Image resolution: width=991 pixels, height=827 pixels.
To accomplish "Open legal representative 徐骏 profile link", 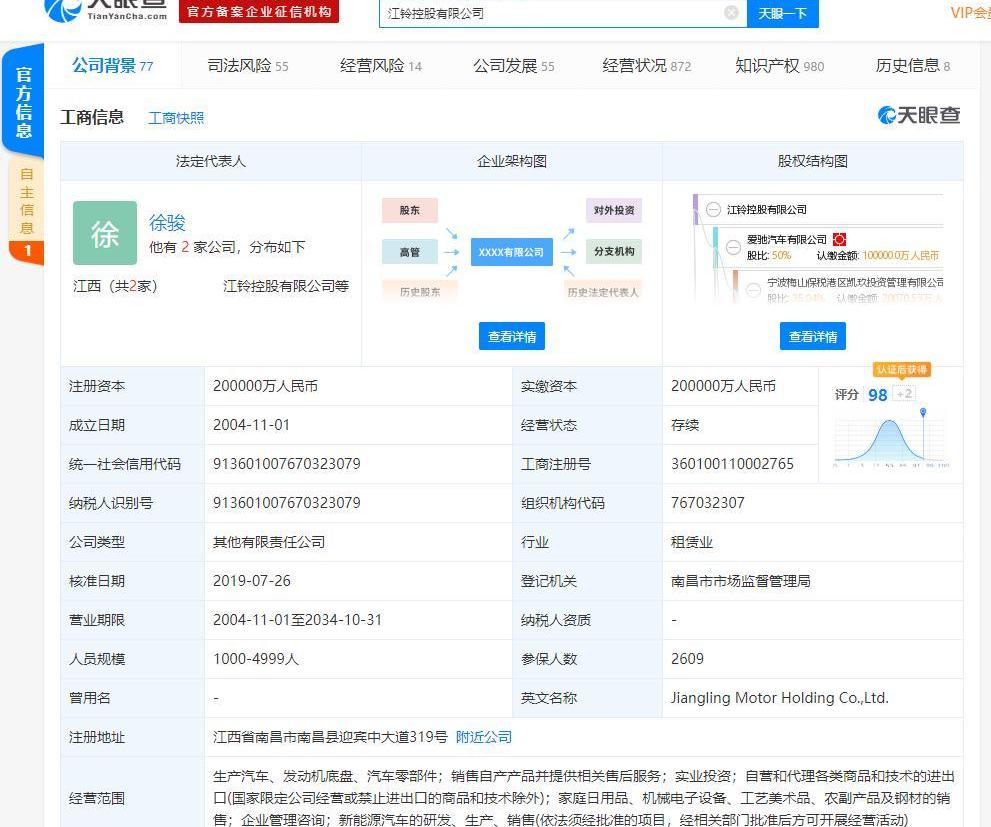I will [x=167, y=222].
